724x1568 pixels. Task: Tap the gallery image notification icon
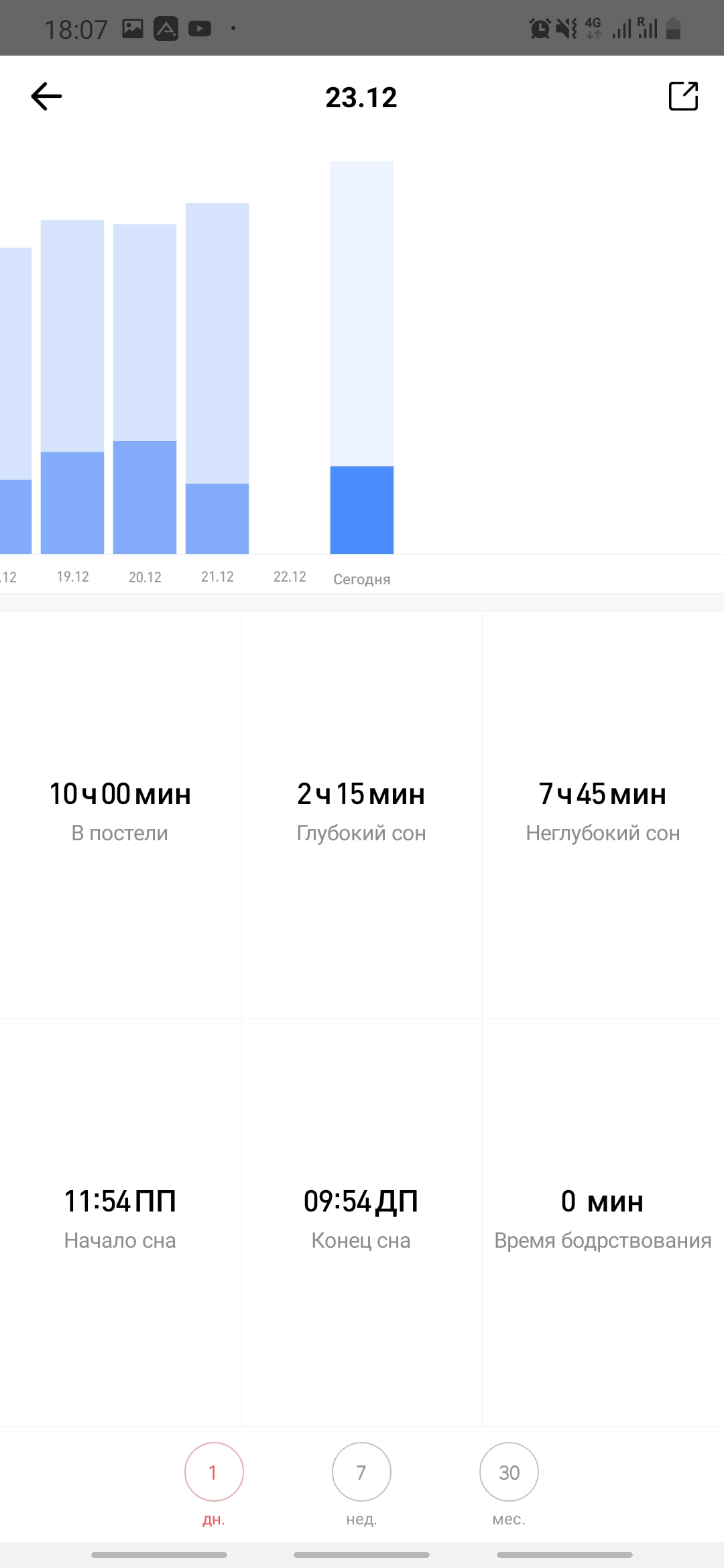(x=133, y=29)
